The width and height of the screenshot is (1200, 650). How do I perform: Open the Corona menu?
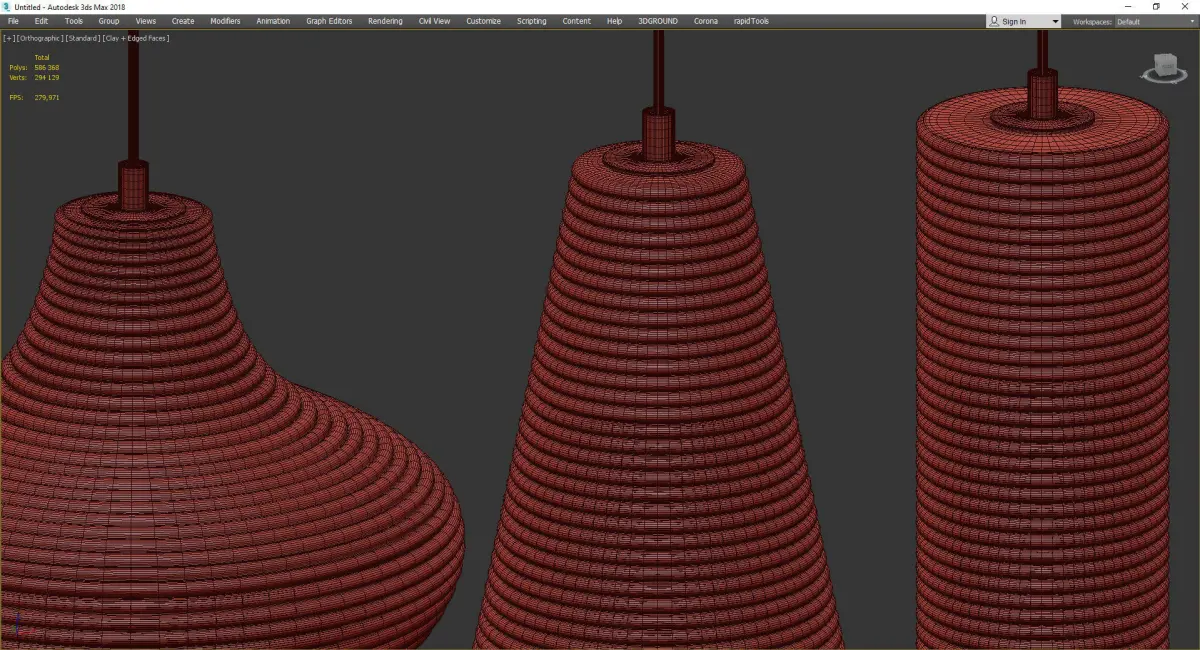[706, 21]
